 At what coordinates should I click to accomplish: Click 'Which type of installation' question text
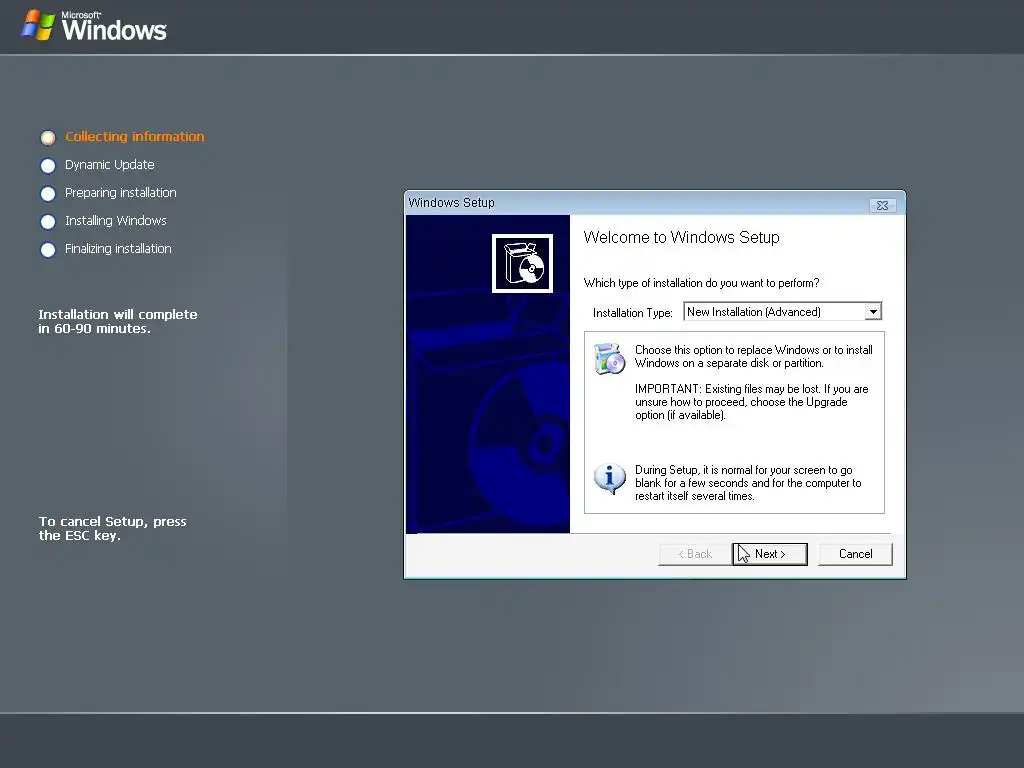[701, 283]
